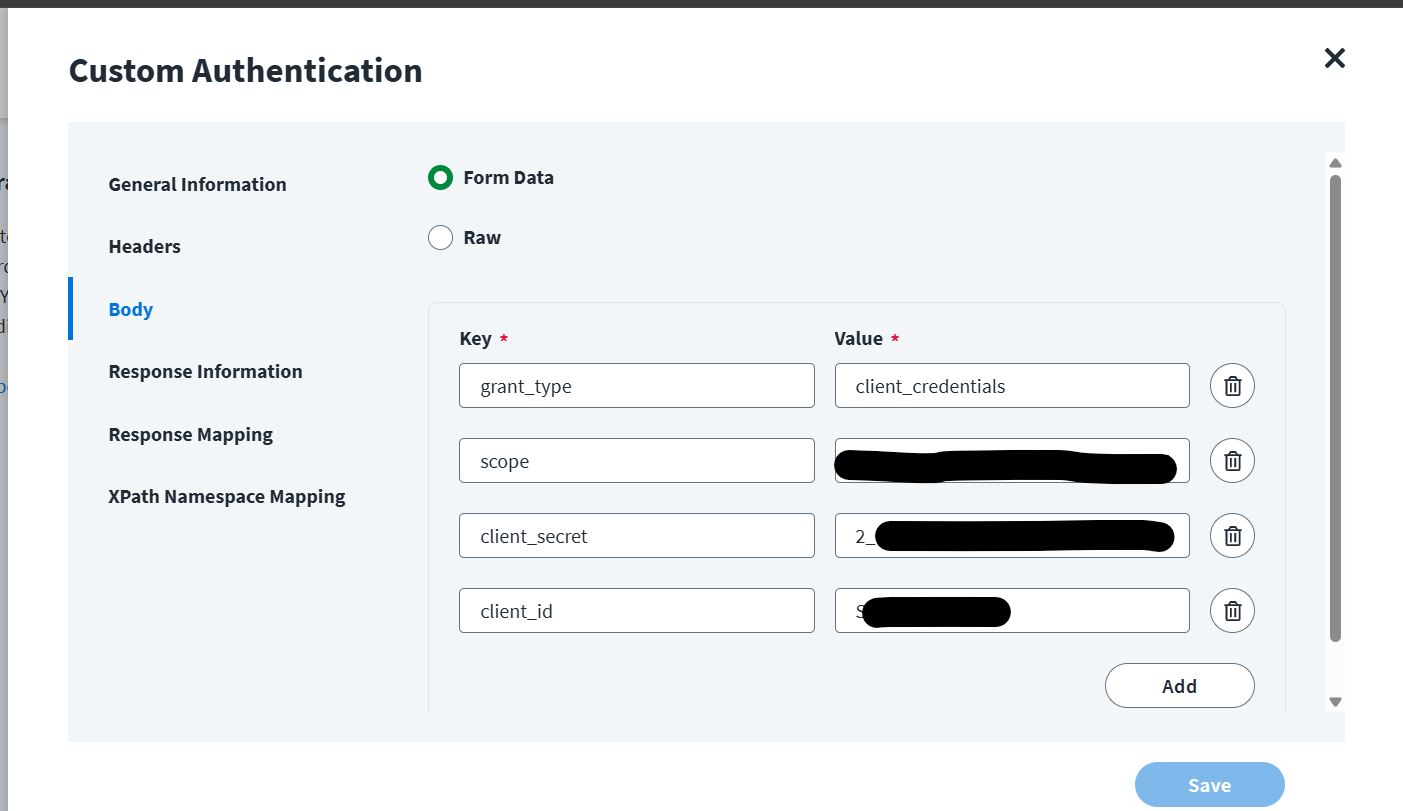Save the custom authentication settings
The height and width of the screenshot is (811, 1403).
click(x=1209, y=785)
